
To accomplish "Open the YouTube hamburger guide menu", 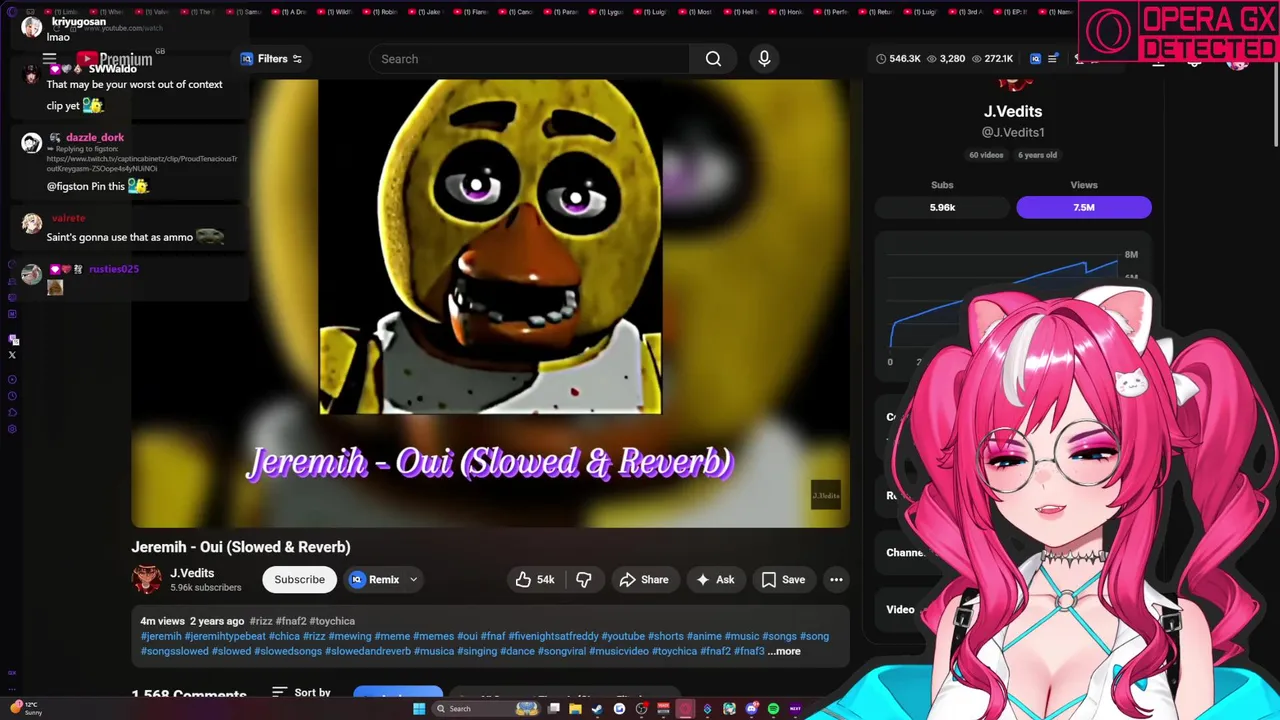I will tap(49, 59).
